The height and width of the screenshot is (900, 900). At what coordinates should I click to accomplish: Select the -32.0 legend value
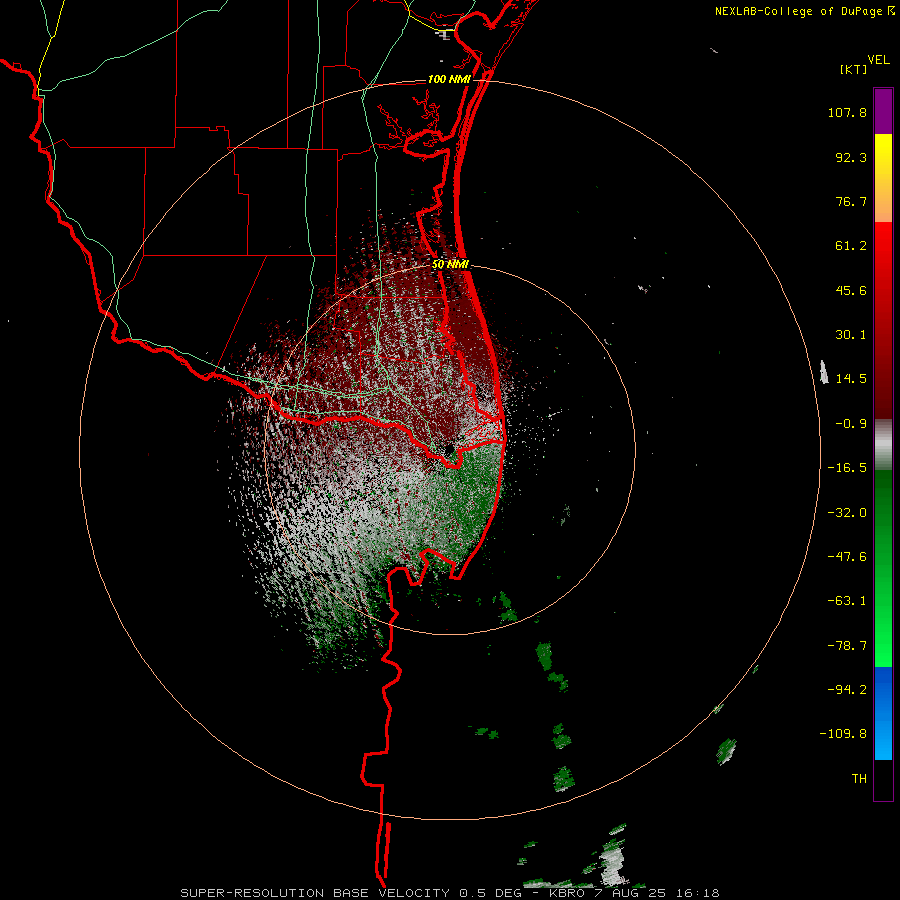(847, 513)
